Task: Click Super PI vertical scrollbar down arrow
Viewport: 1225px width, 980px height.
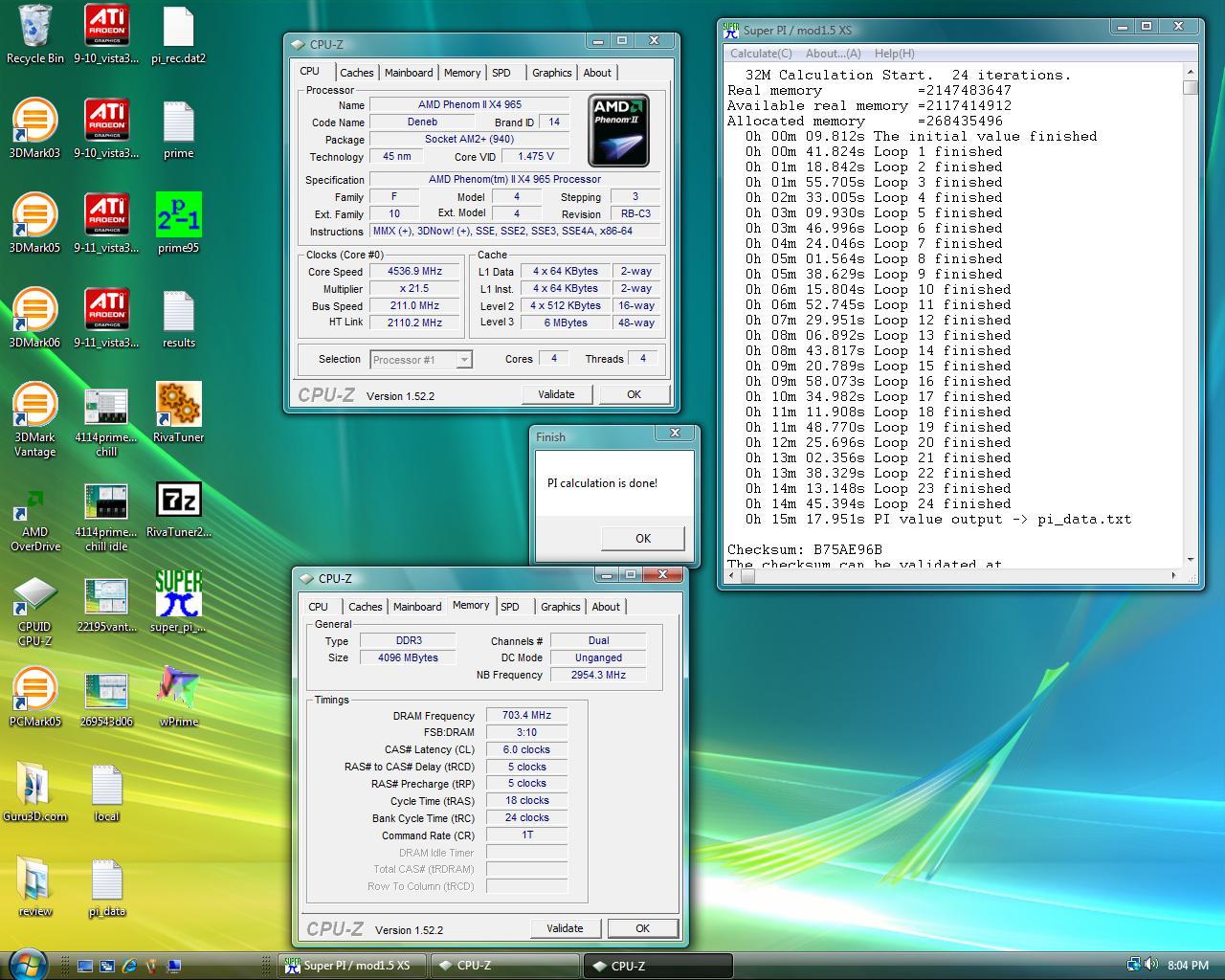Action: (x=1191, y=559)
